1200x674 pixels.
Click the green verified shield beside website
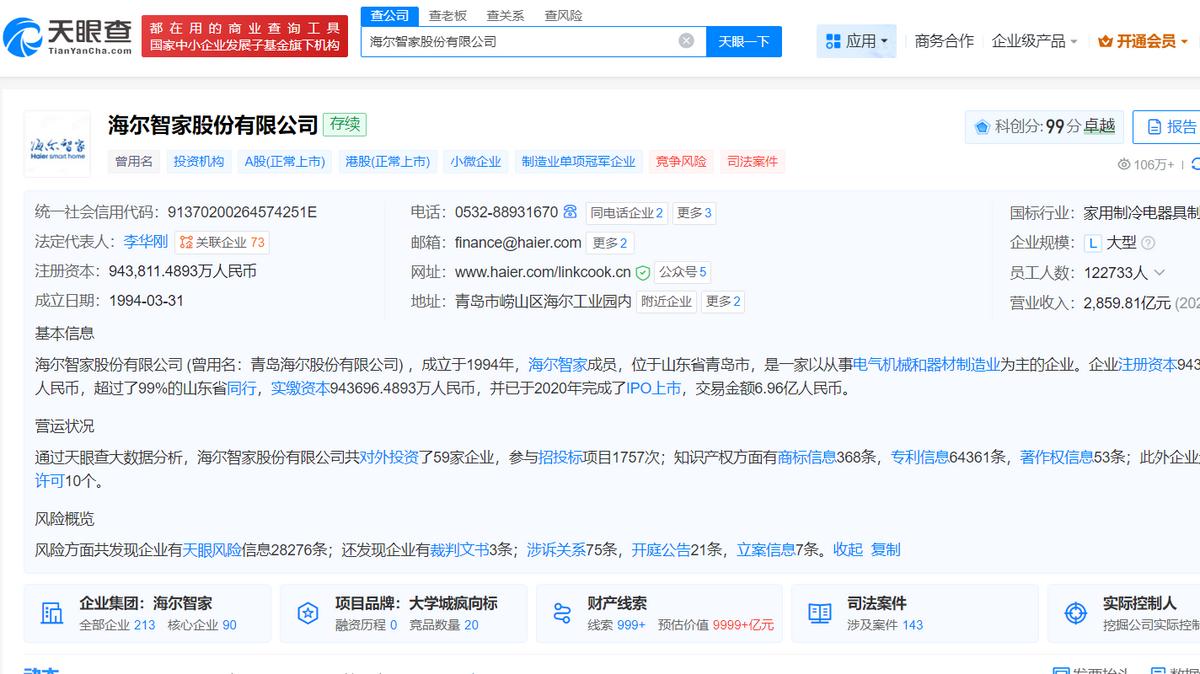coord(643,272)
